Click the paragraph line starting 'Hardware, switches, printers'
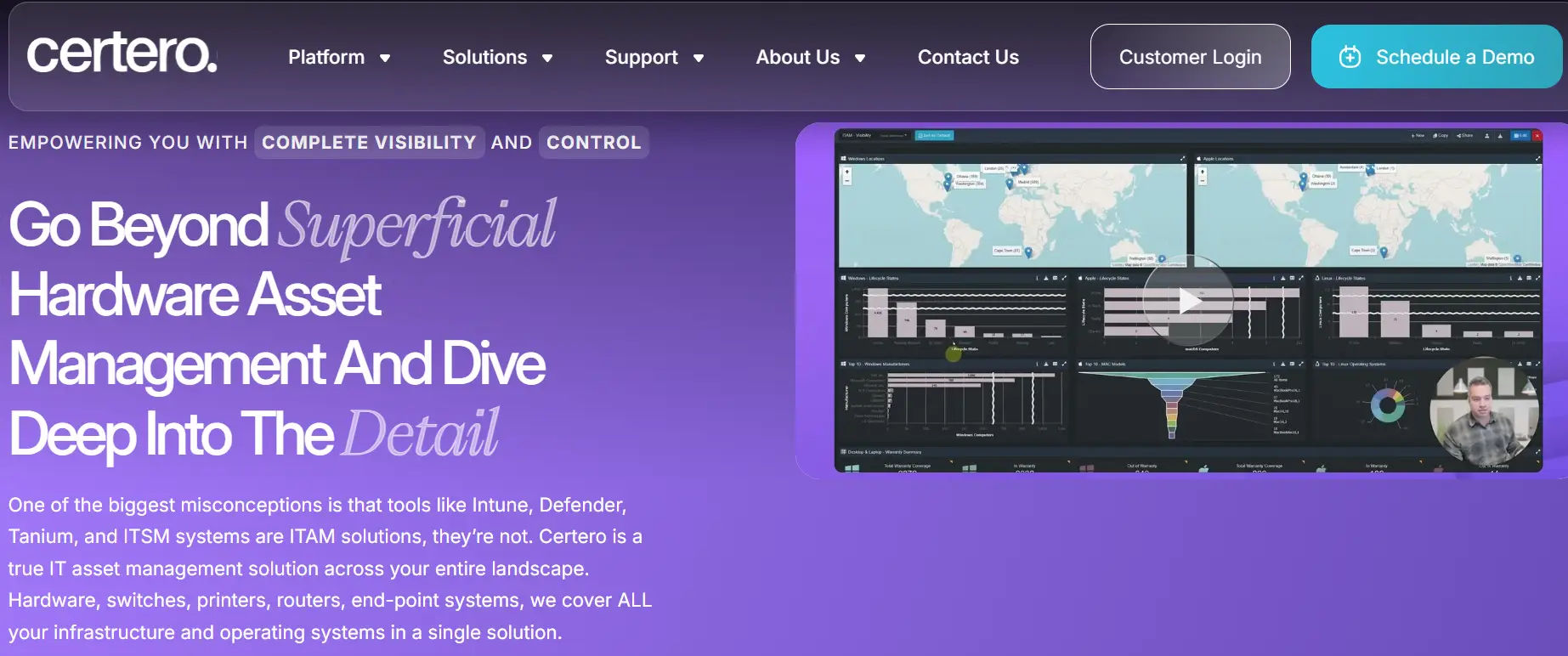Screen dimensions: 1568x656 pyautogui.click(x=331, y=600)
